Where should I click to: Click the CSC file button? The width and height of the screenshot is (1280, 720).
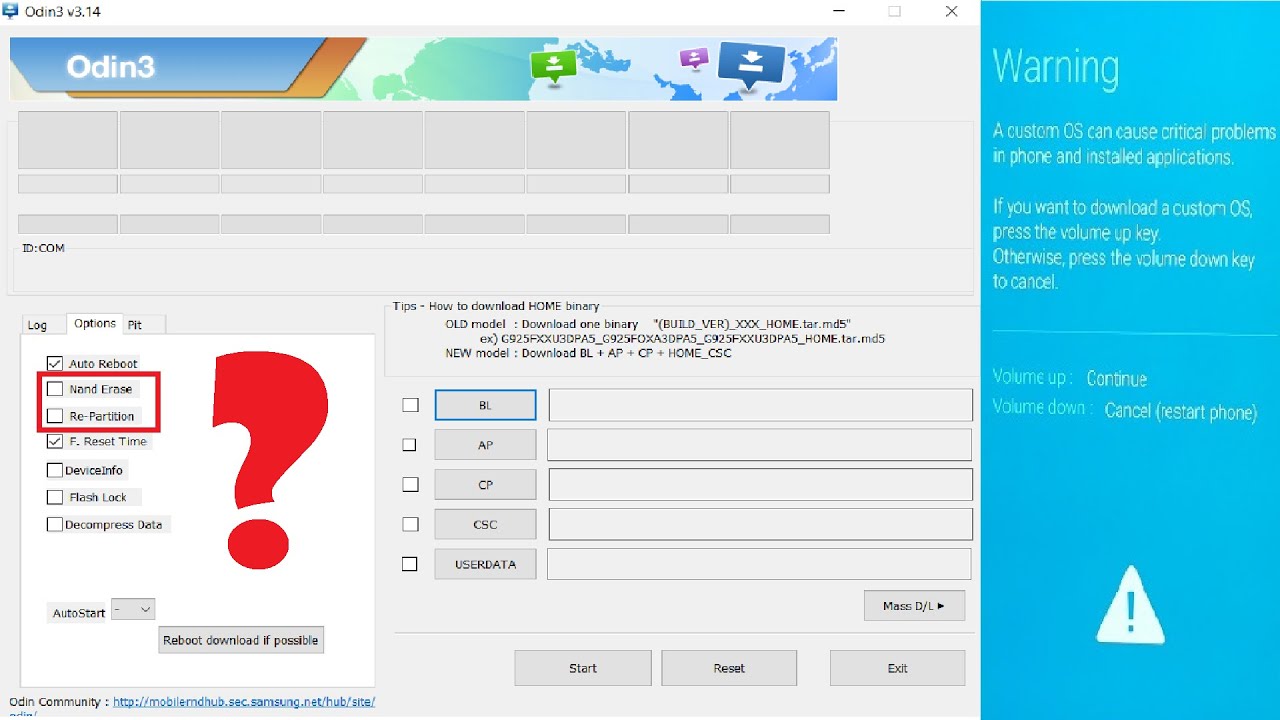pos(485,524)
